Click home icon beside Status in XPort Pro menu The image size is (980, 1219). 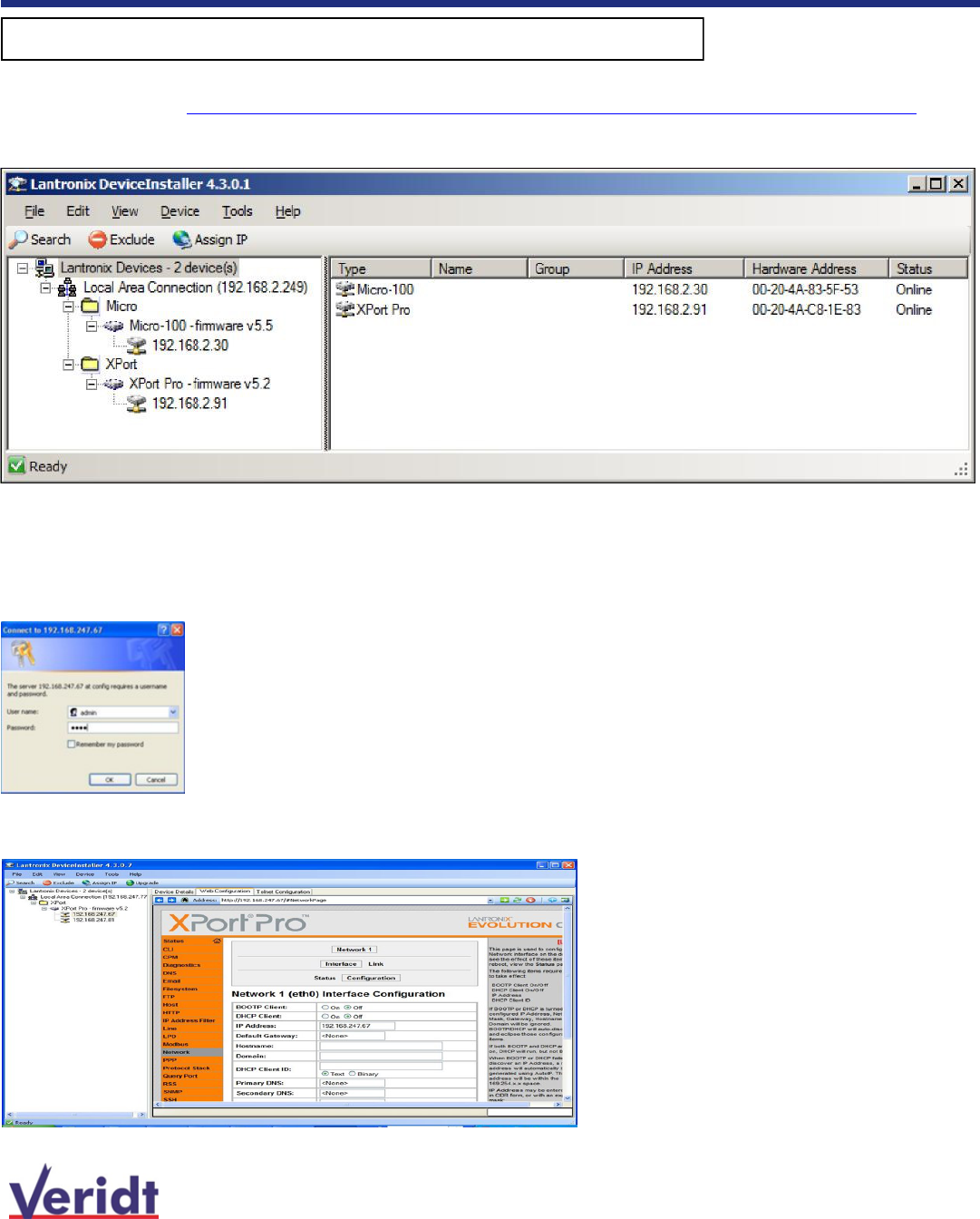click(x=217, y=941)
